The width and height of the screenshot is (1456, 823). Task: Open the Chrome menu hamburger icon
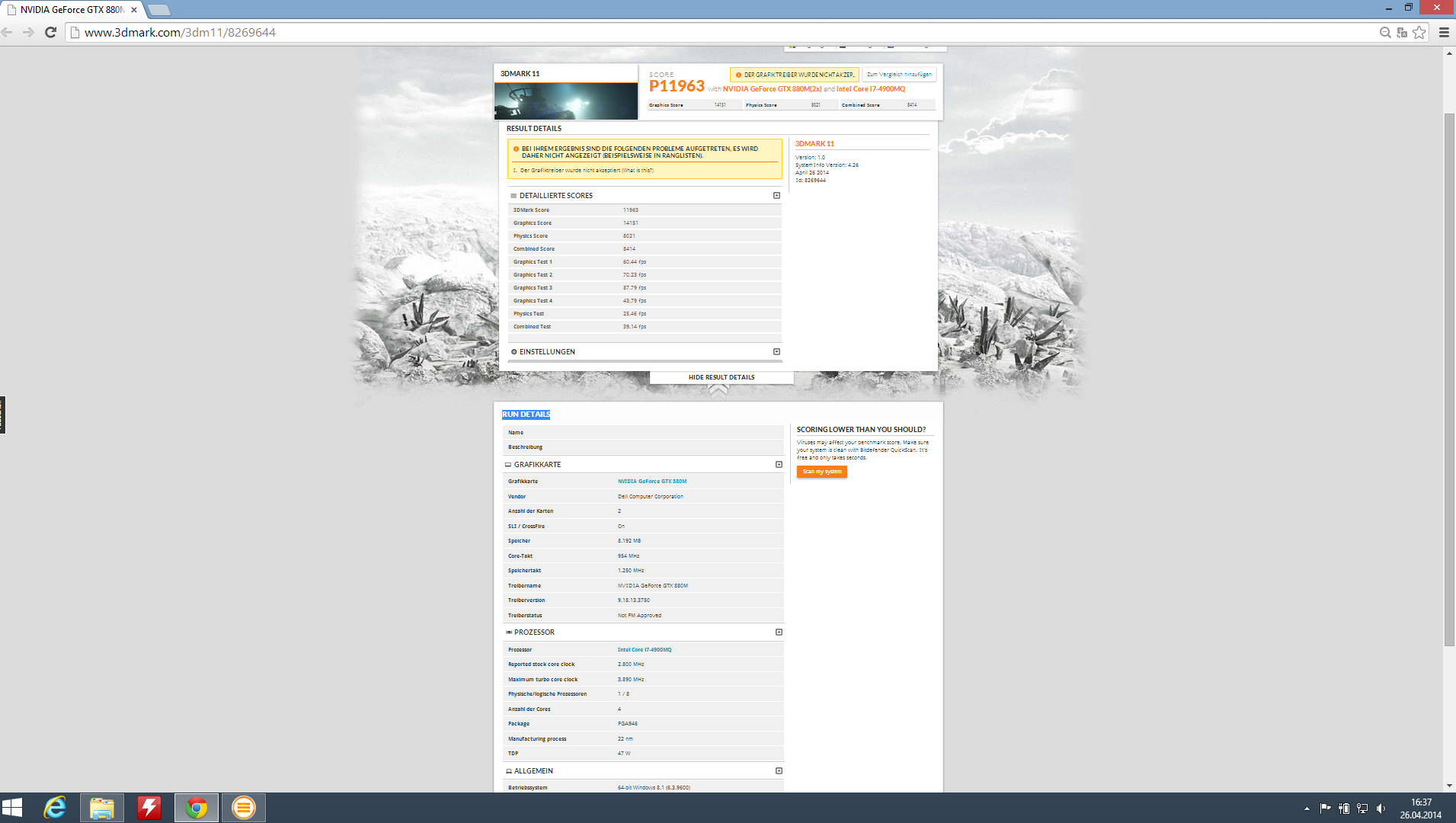tap(1443, 32)
